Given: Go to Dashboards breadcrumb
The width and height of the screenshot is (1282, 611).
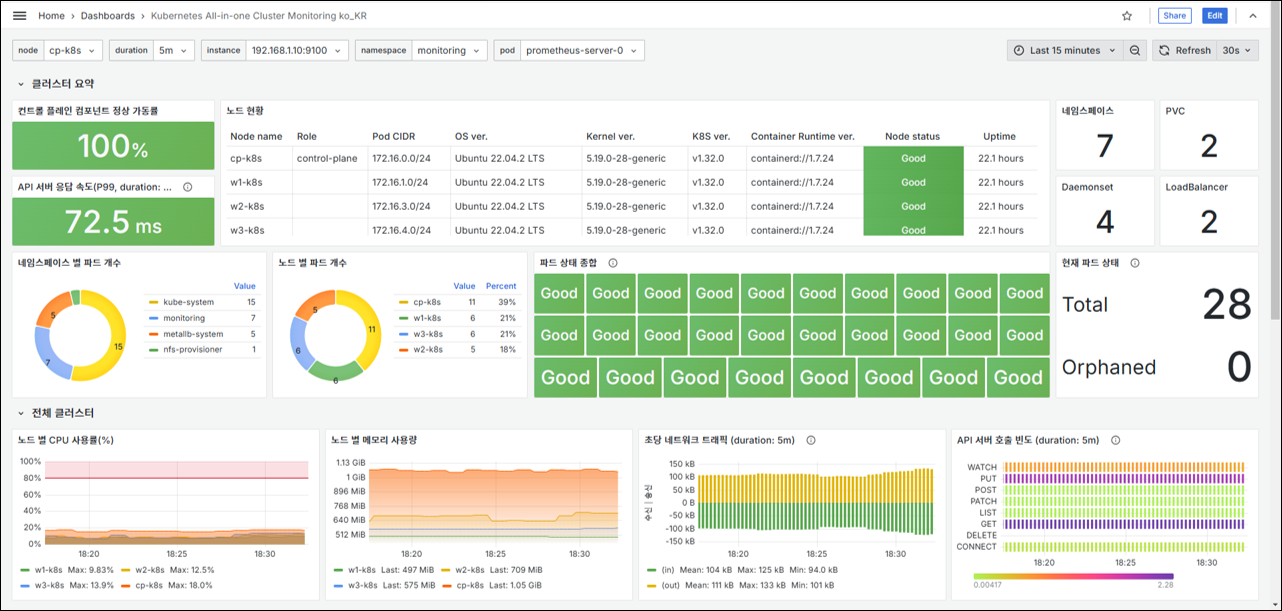Looking at the screenshot, I should pyautogui.click(x=107, y=16).
